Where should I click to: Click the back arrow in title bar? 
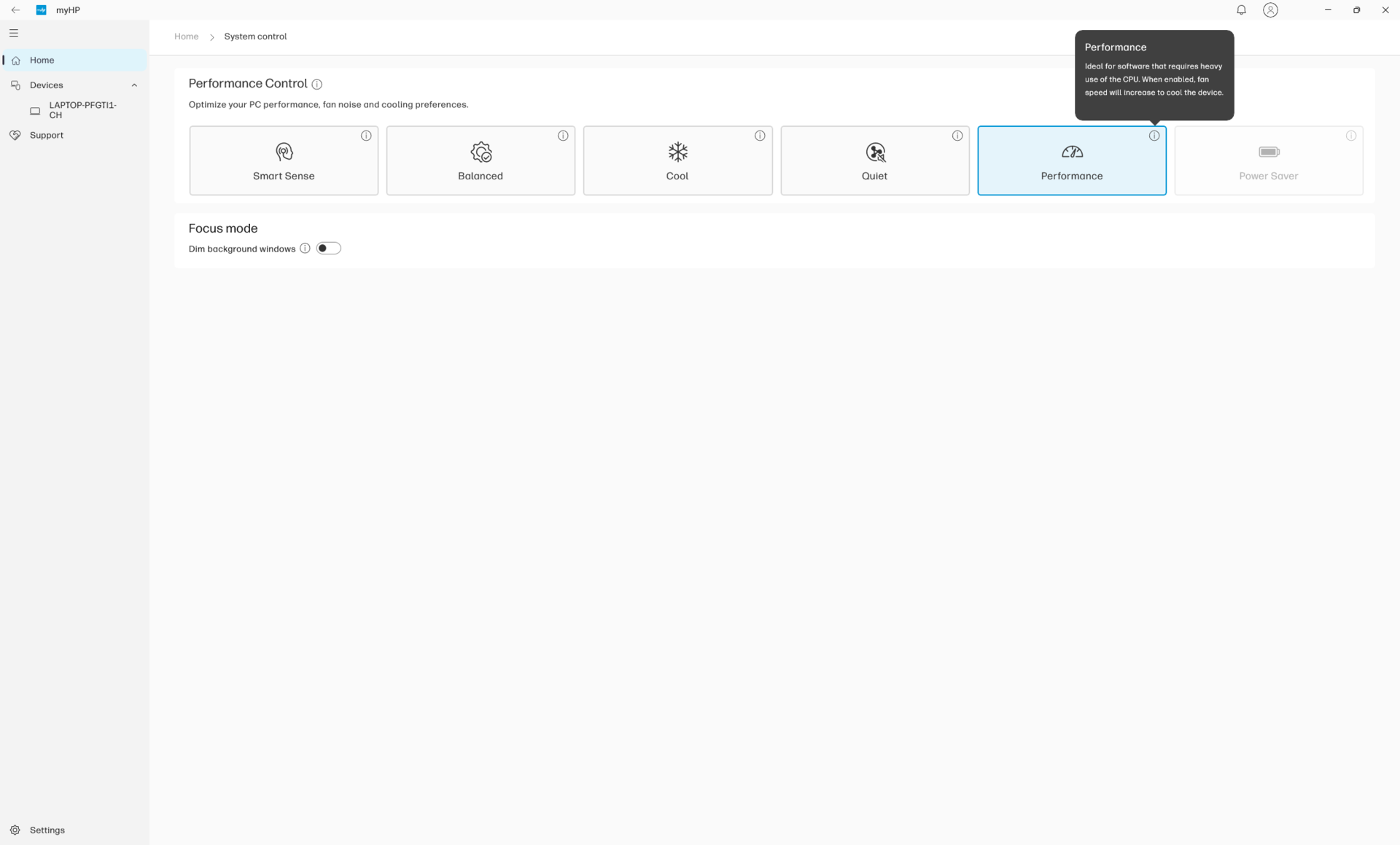(x=15, y=10)
